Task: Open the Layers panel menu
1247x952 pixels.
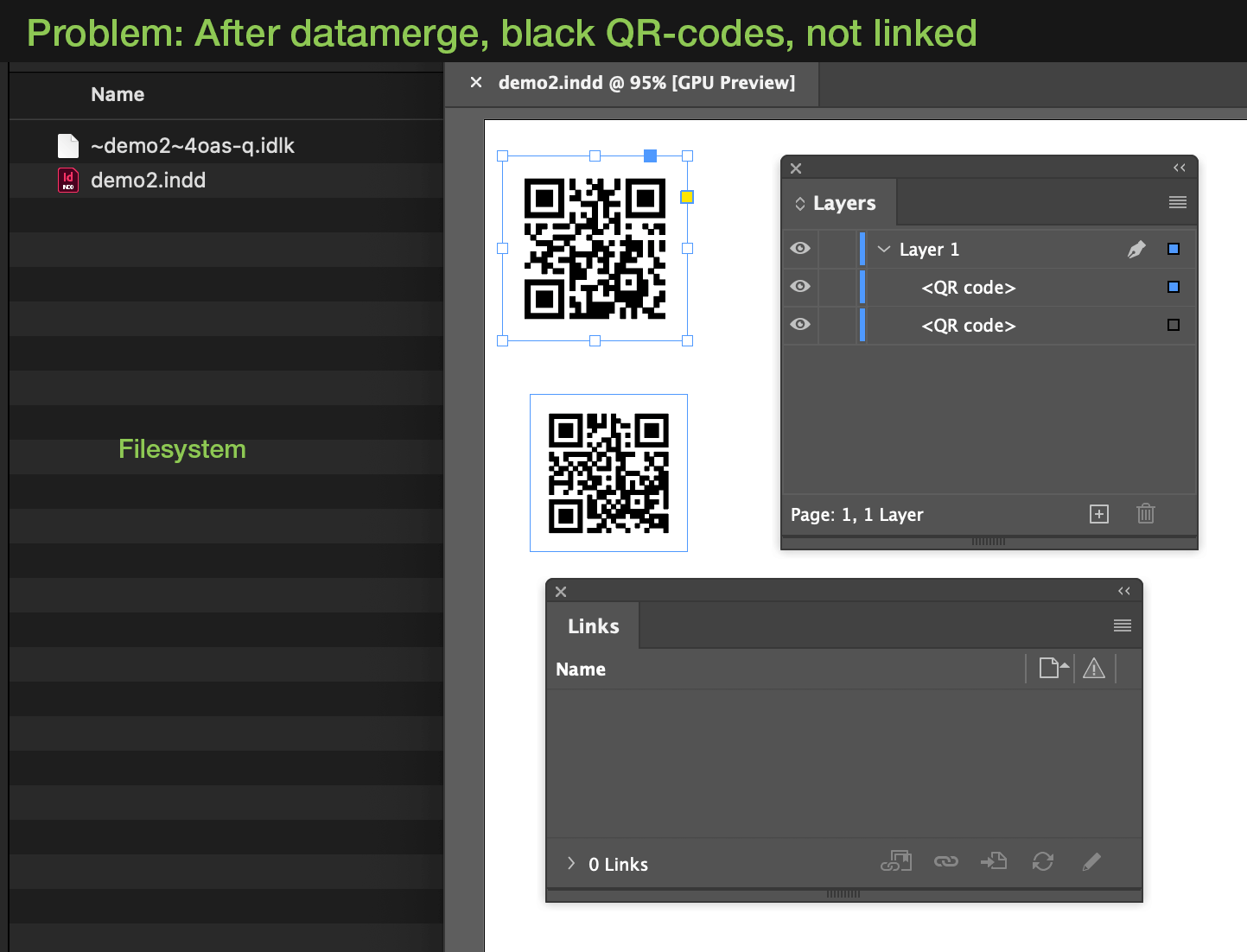Action: (x=1177, y=202)
